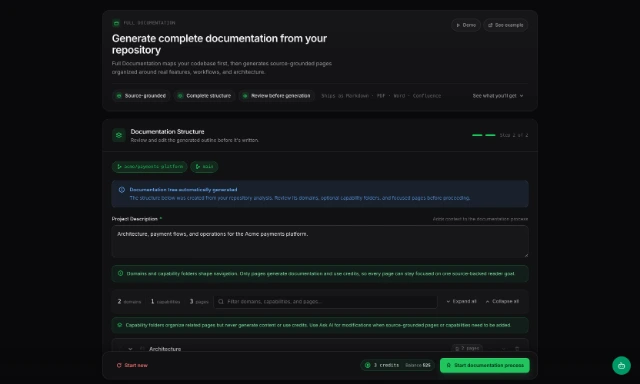Click the Ships as Markdown PDF Word Confluence text
The width and height of the screenshot is (640, 384).
click(381, 96)
